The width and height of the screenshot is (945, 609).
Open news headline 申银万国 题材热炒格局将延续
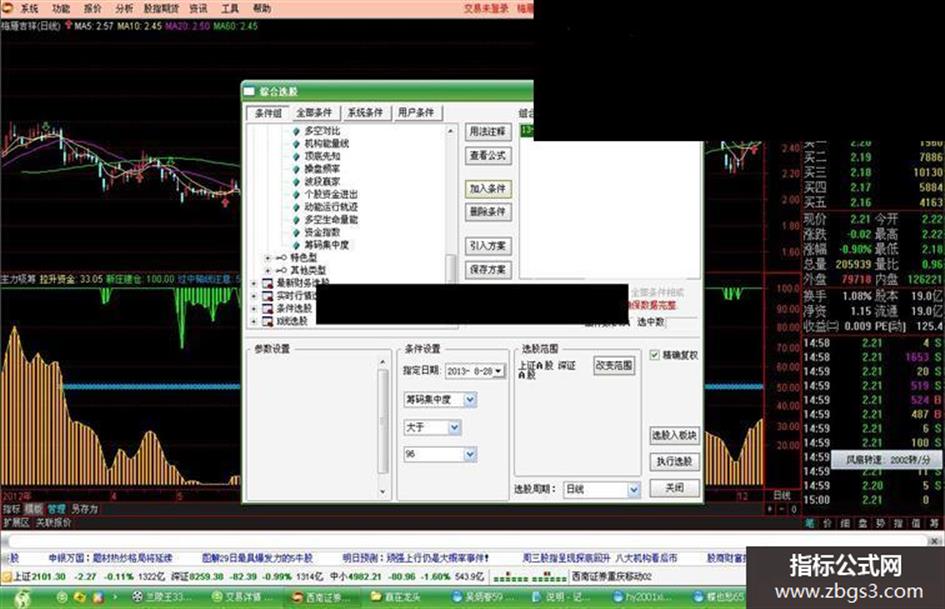[x=110, y=558]
